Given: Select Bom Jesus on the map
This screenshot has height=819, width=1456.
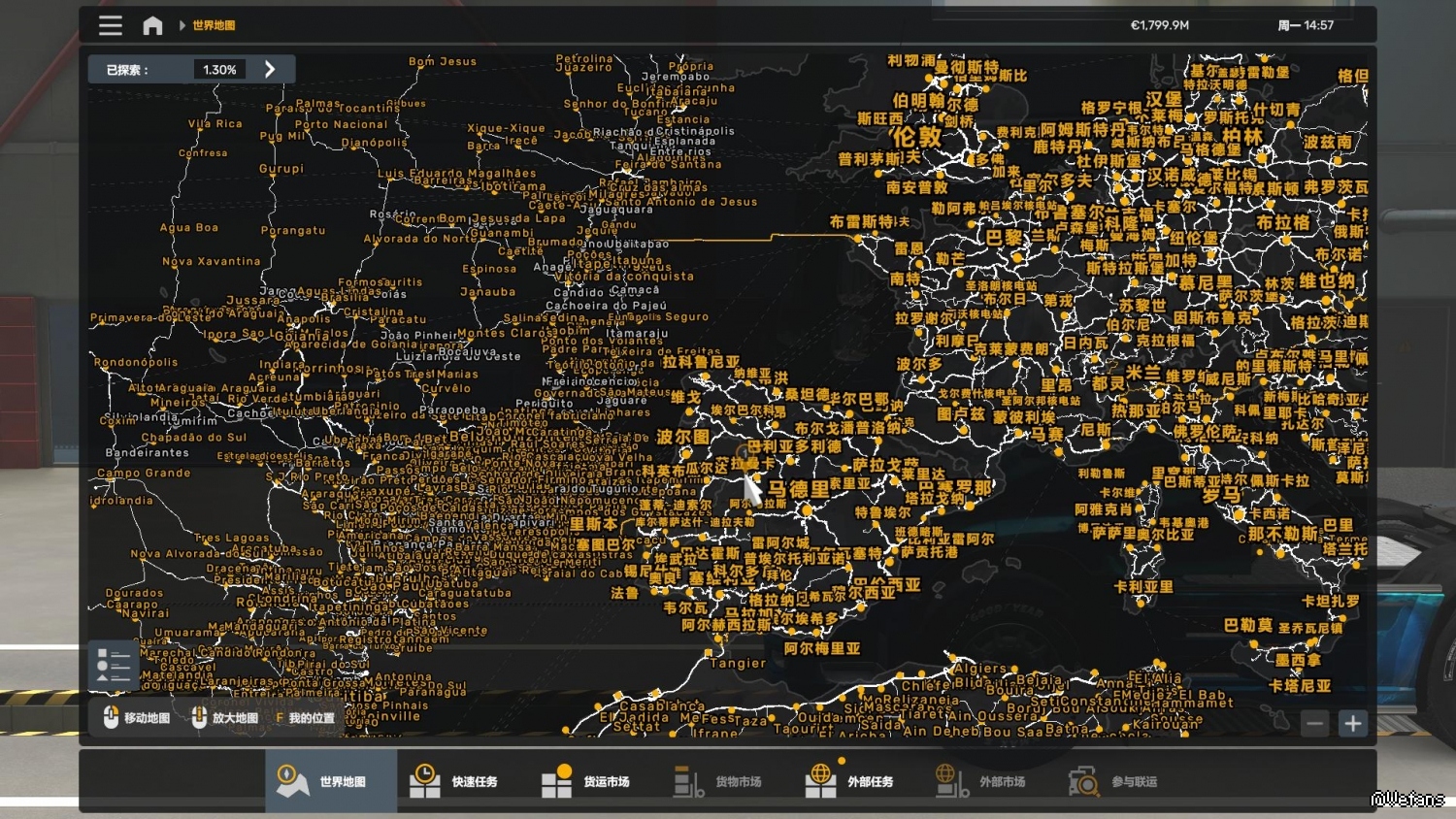Looking at the screenshot, I should coord(443,62).
